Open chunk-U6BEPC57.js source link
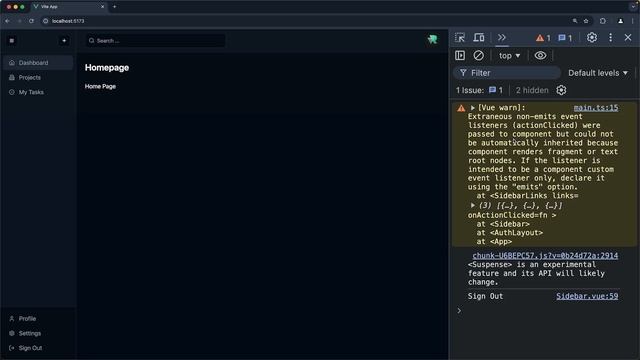 click(x=545, y=256)
